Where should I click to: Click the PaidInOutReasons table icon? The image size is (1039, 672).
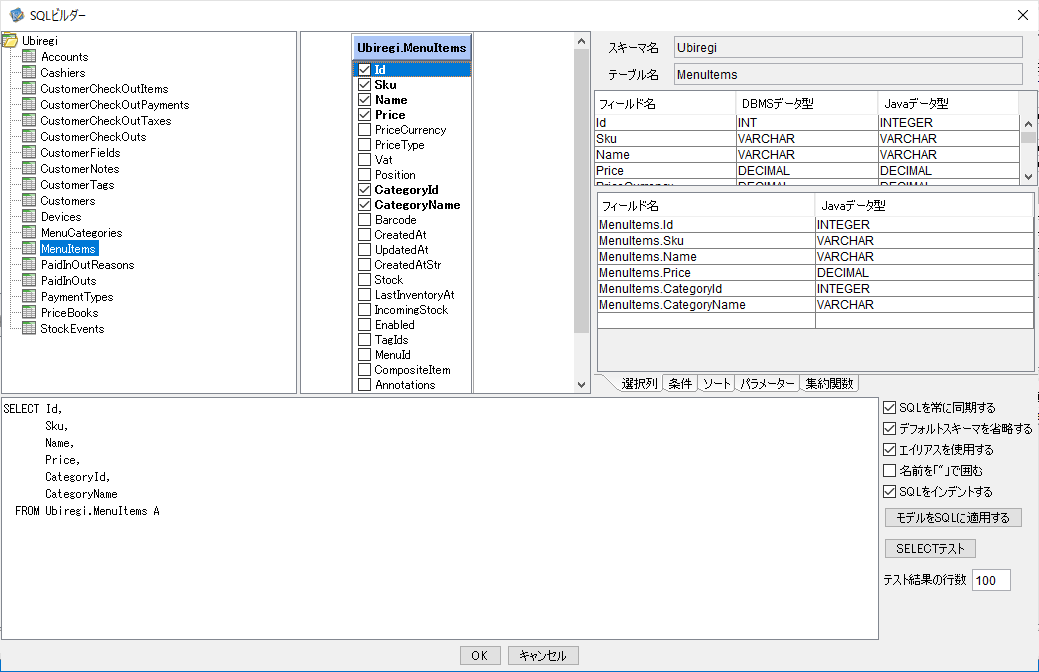coord(29,264)
